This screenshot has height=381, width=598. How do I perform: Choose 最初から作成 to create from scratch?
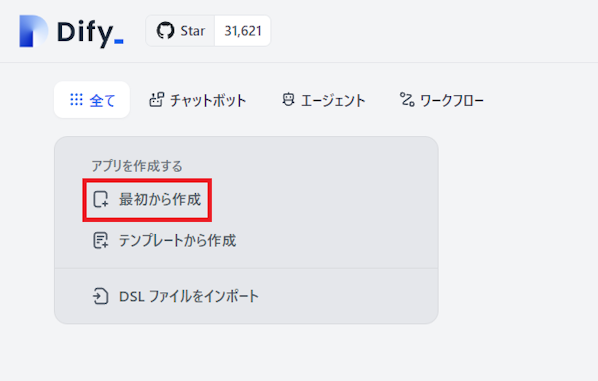click(147, 200)
